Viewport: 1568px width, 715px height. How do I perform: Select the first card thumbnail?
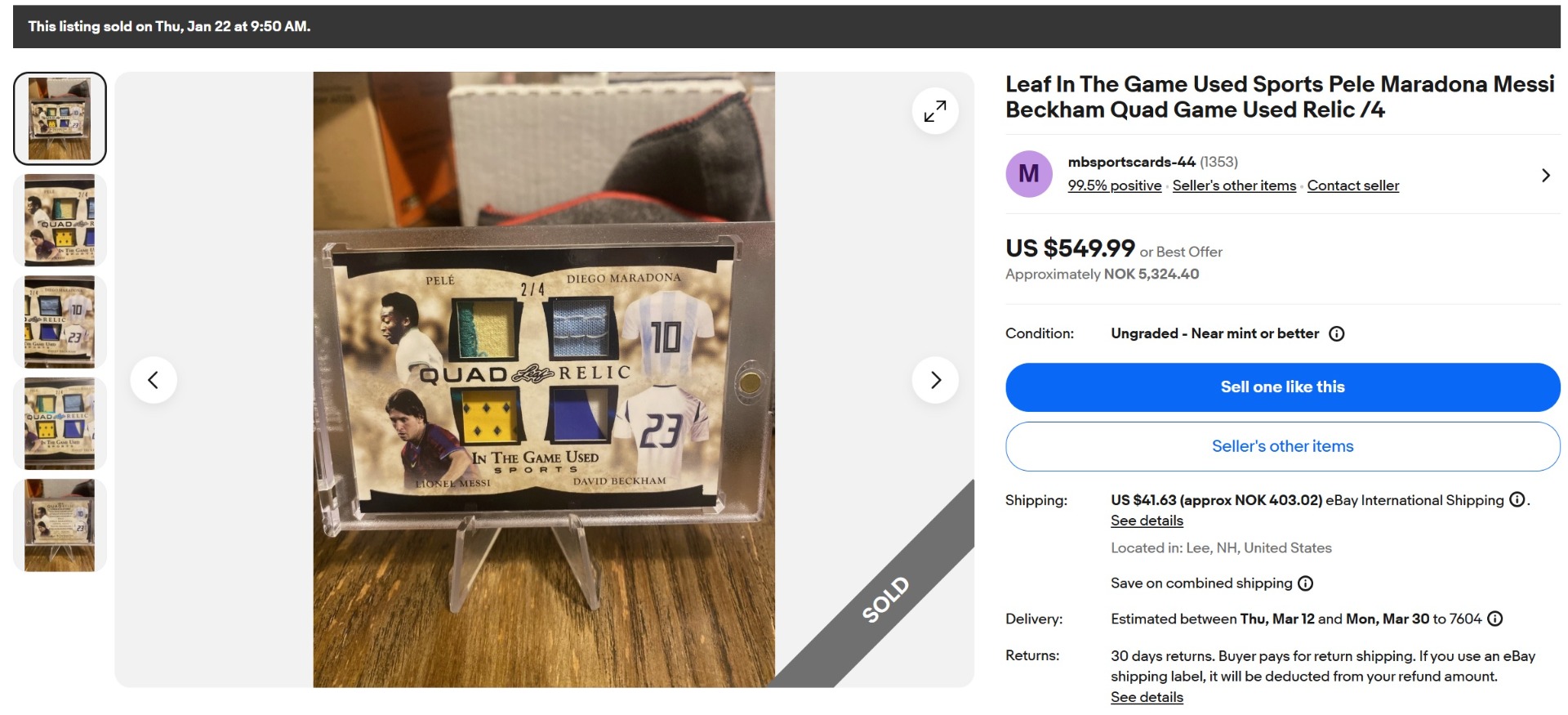coord(60,118)
